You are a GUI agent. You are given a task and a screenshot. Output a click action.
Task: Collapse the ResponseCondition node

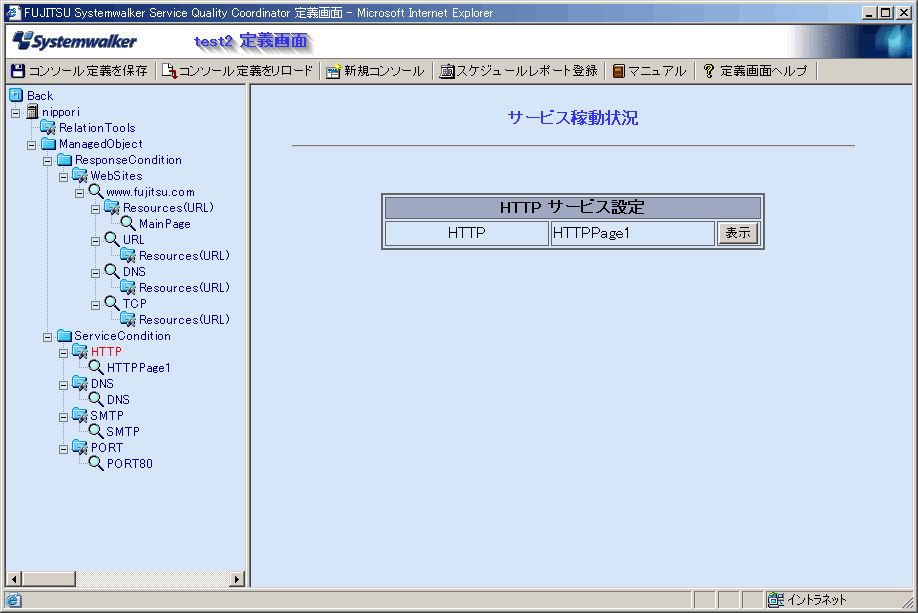[47, 160]
